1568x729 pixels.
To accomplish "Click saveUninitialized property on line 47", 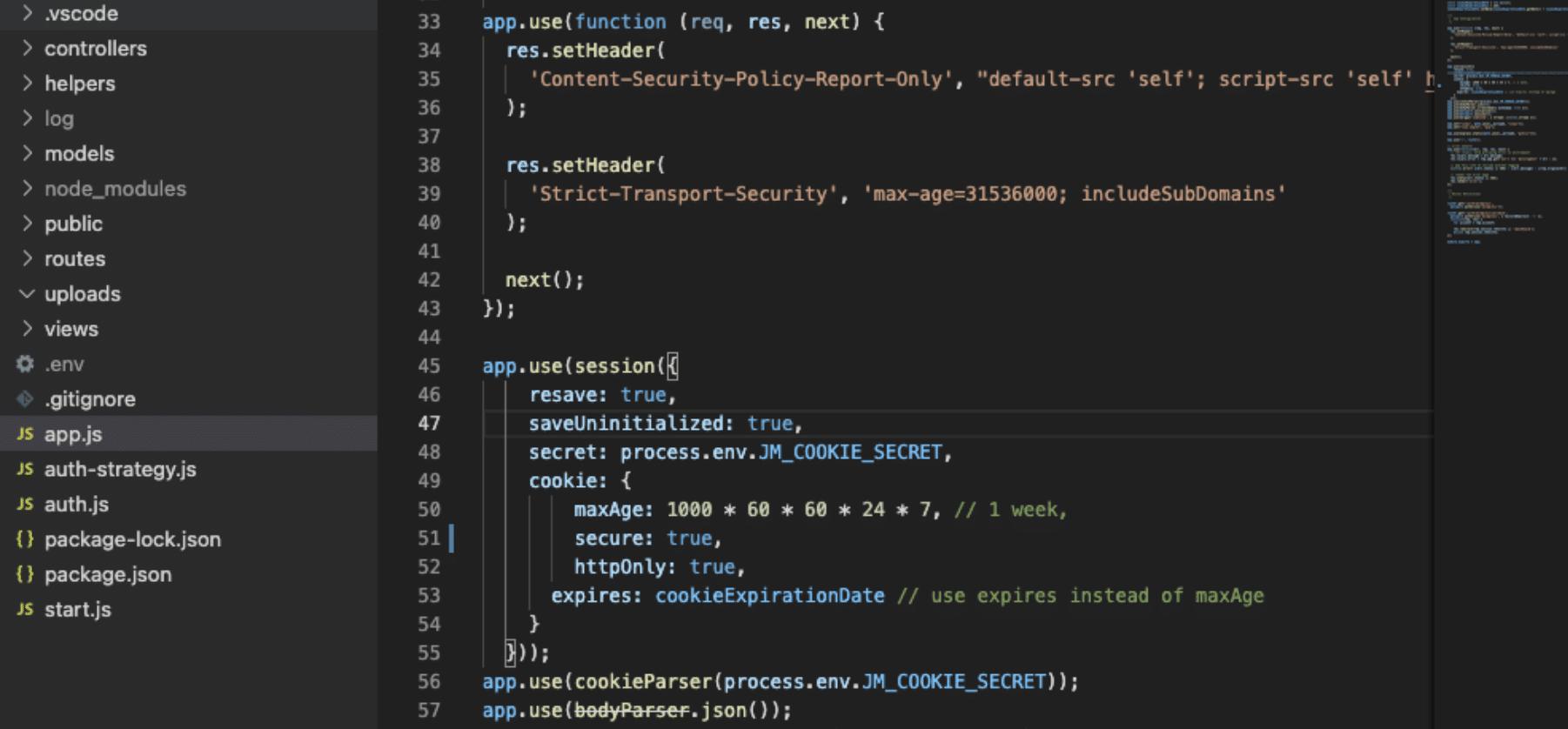I will click(x=627, y=423).
